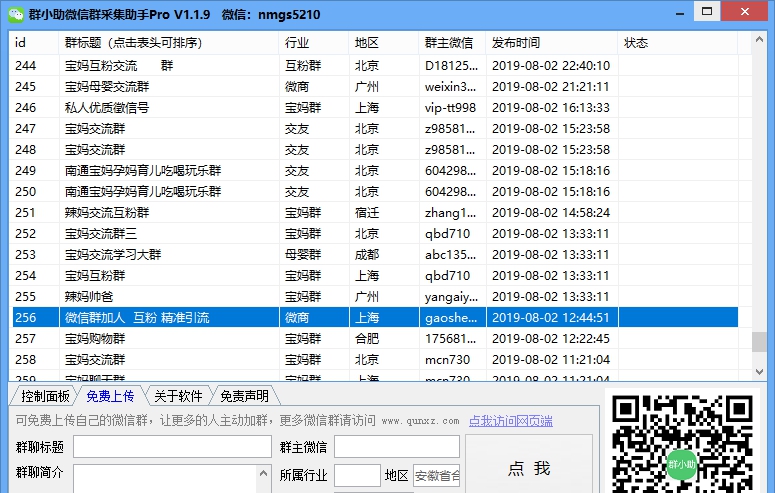The image size is (775, 493).
Task: Click highlighted row 微信群加人 互粉 精准引流
Action: pos(375,317)
